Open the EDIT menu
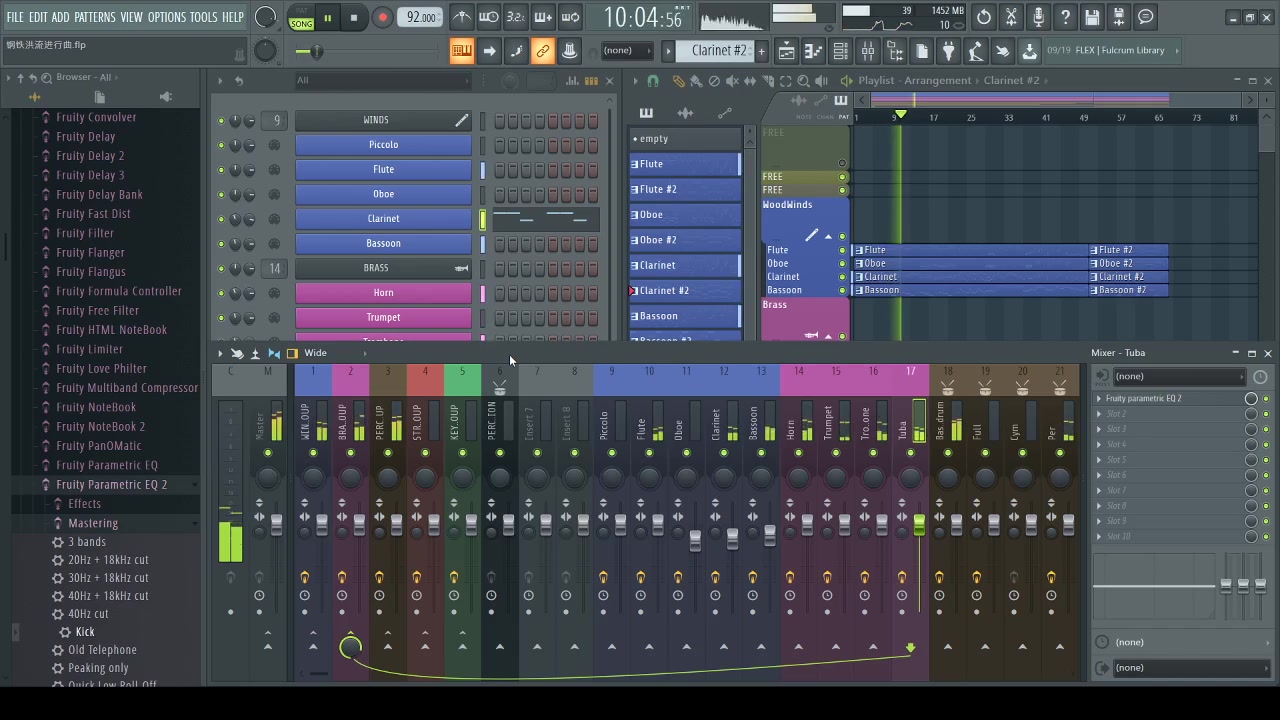The width and height of the screenshot is (1280, 720). click(x=38, y=17)
